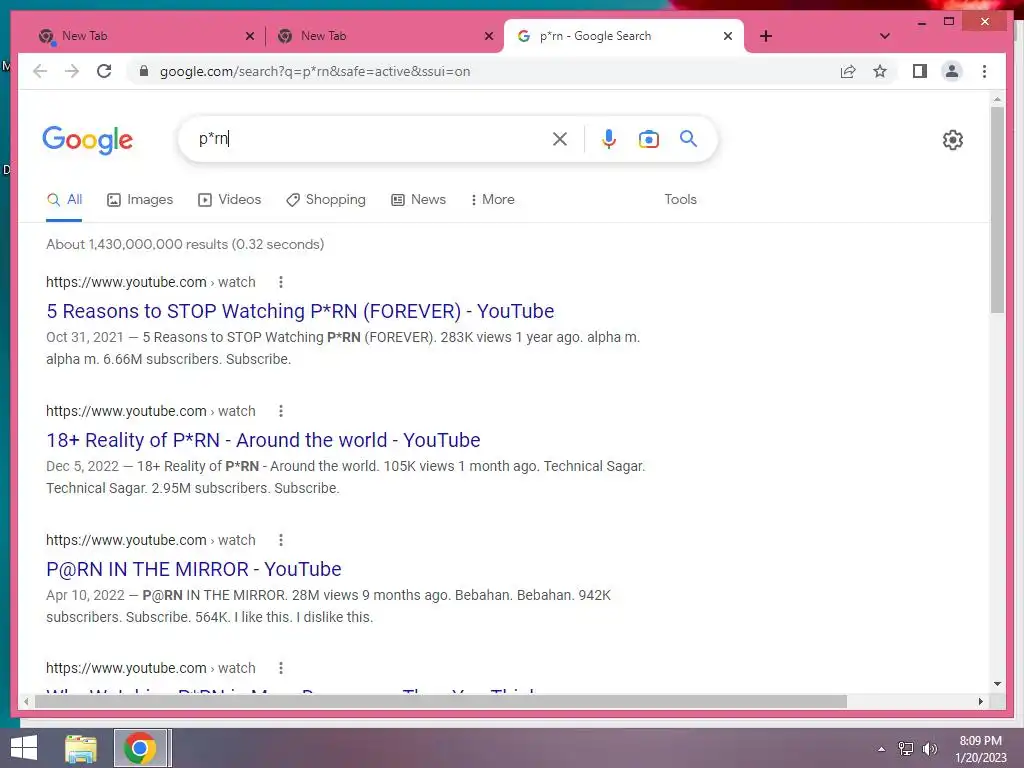Switch to Videos results
The height and width of the screenshot is (768, 1024).
[229, 200]
